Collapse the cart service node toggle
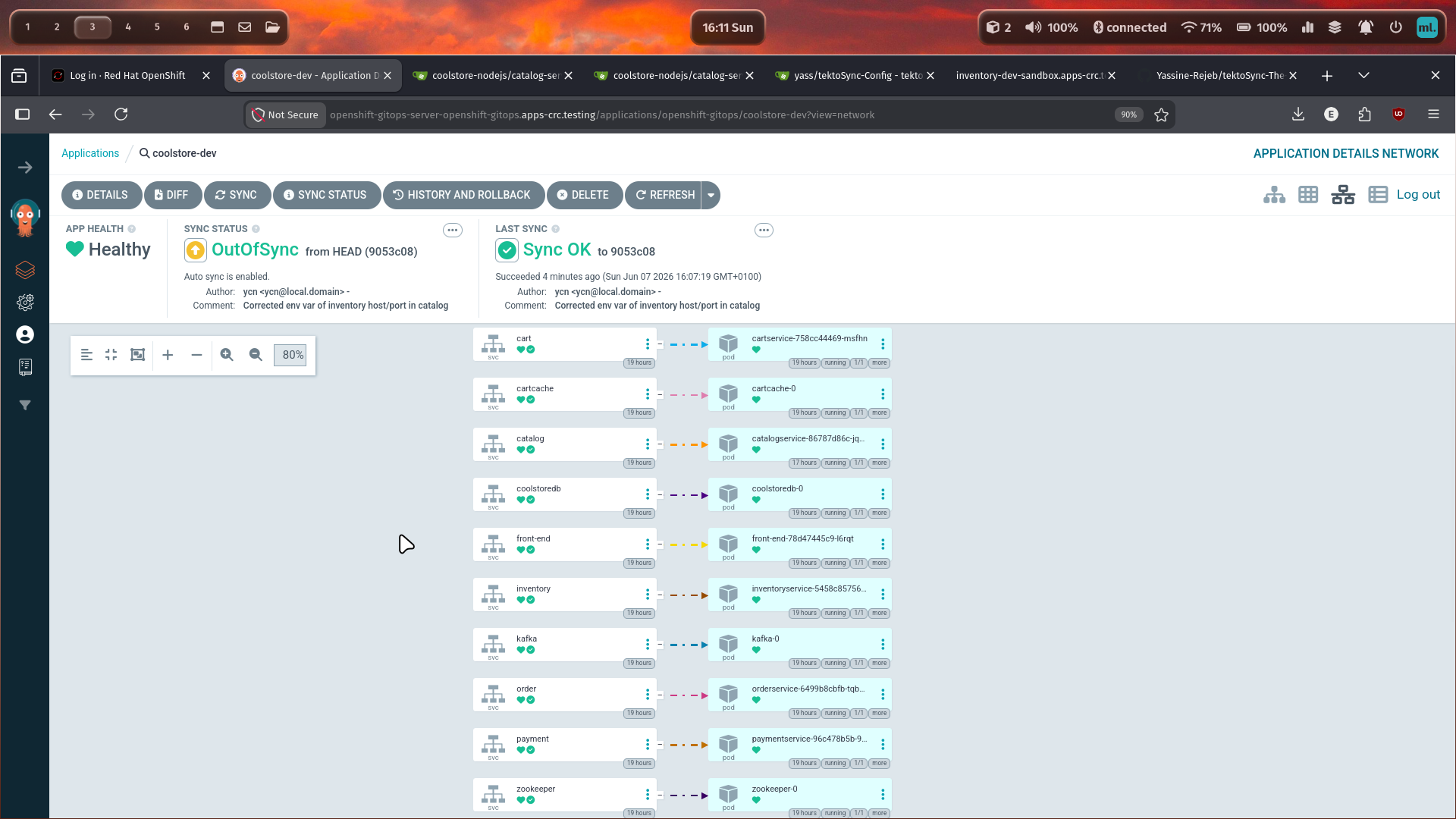 pyautogui.click(x=661, y=344)
